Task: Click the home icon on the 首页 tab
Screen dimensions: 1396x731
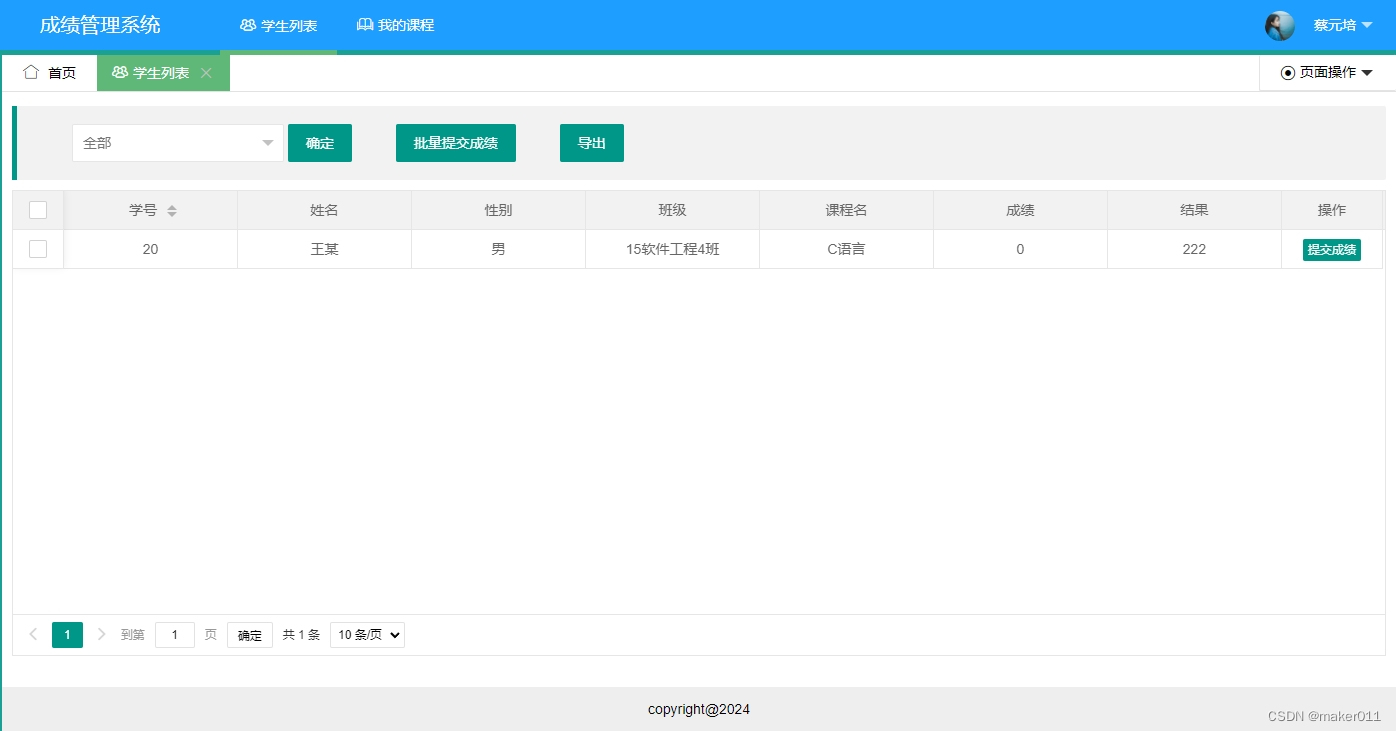Action: (31, 72)
